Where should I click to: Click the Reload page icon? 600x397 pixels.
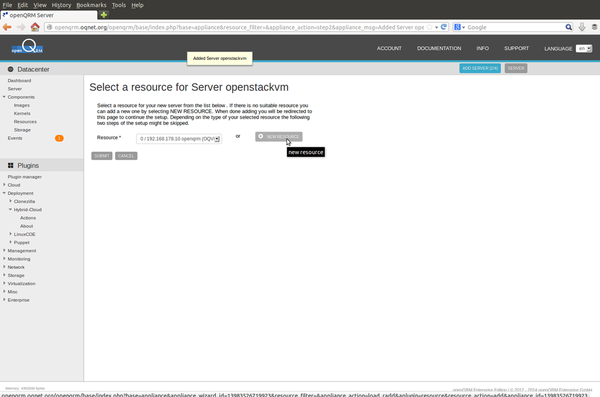tap(444, 27)
